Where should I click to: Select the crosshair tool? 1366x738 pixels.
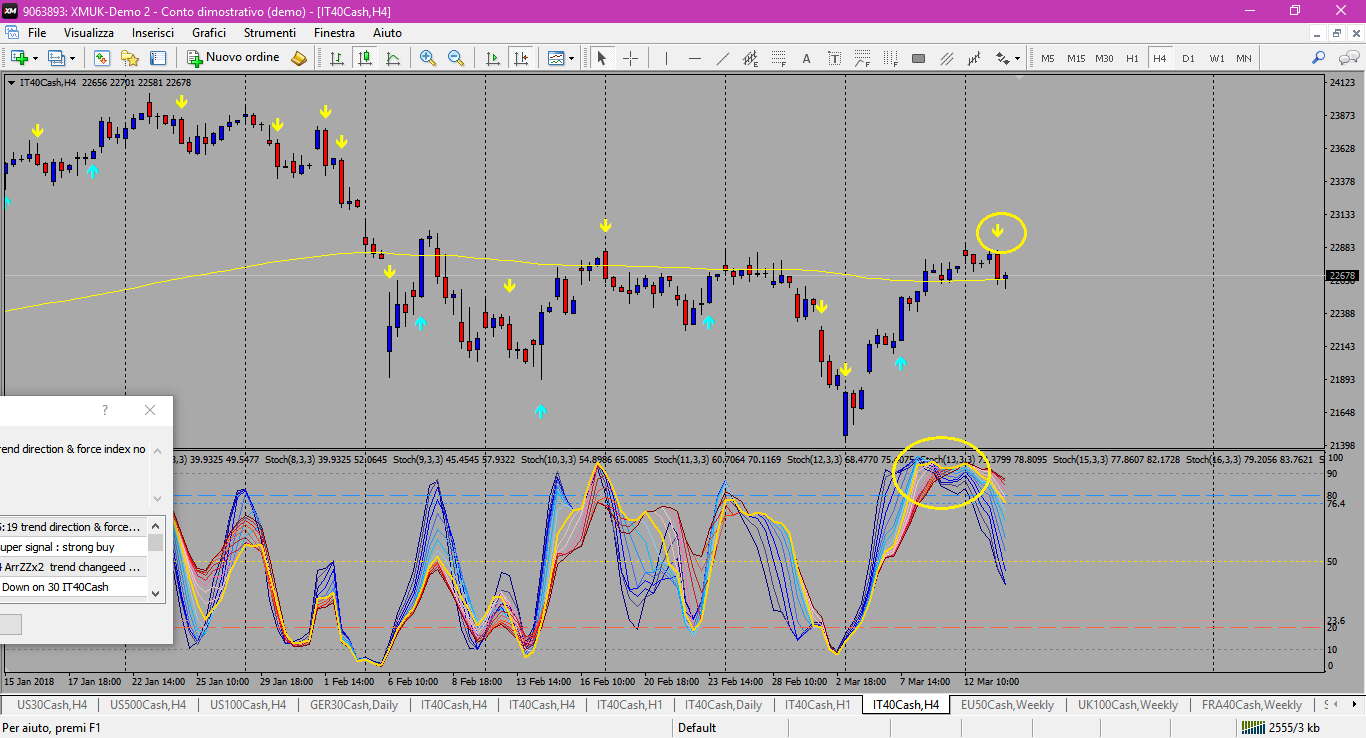click(x=630, y=58)
